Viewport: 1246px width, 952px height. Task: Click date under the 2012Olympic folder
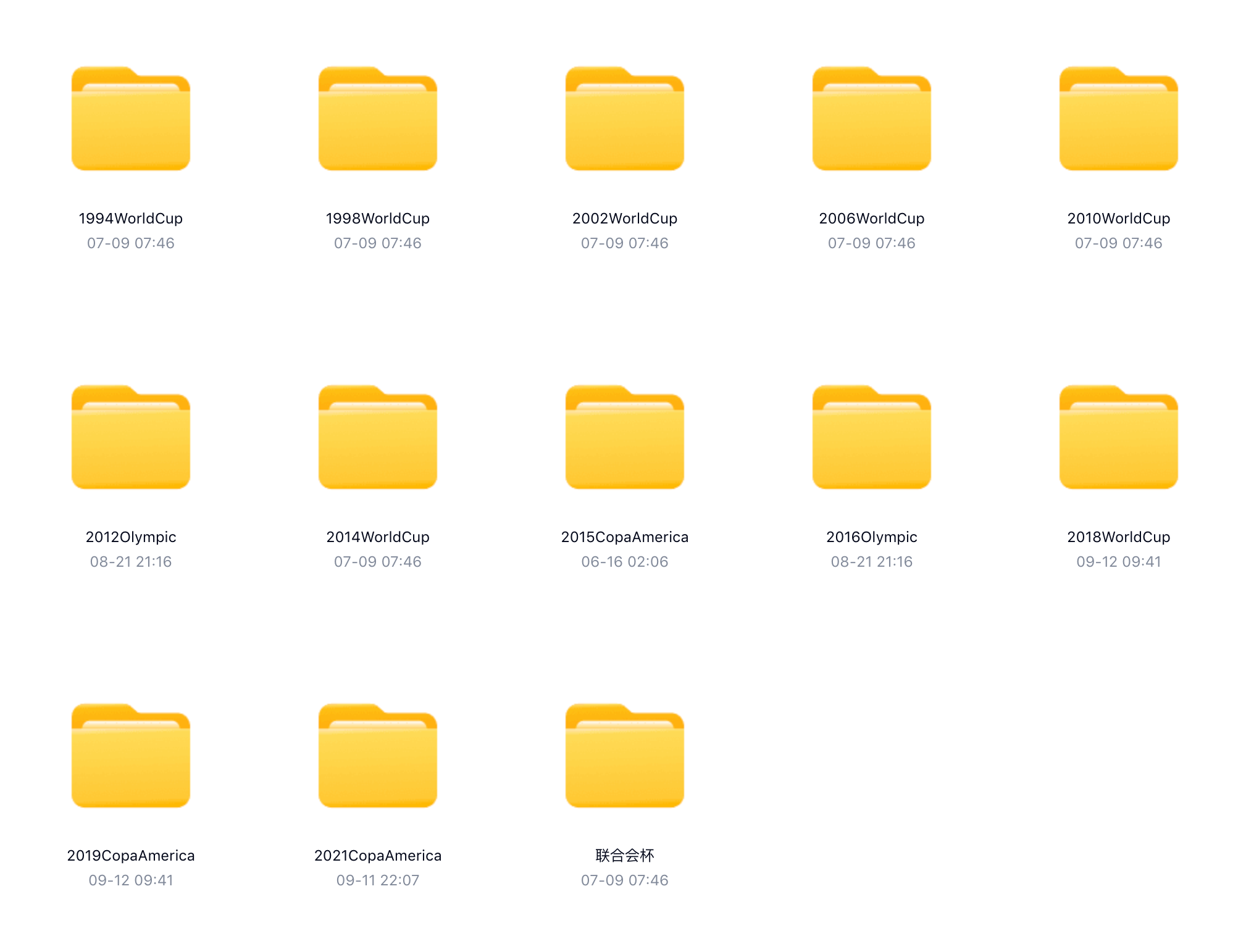[x=131, y=562]
